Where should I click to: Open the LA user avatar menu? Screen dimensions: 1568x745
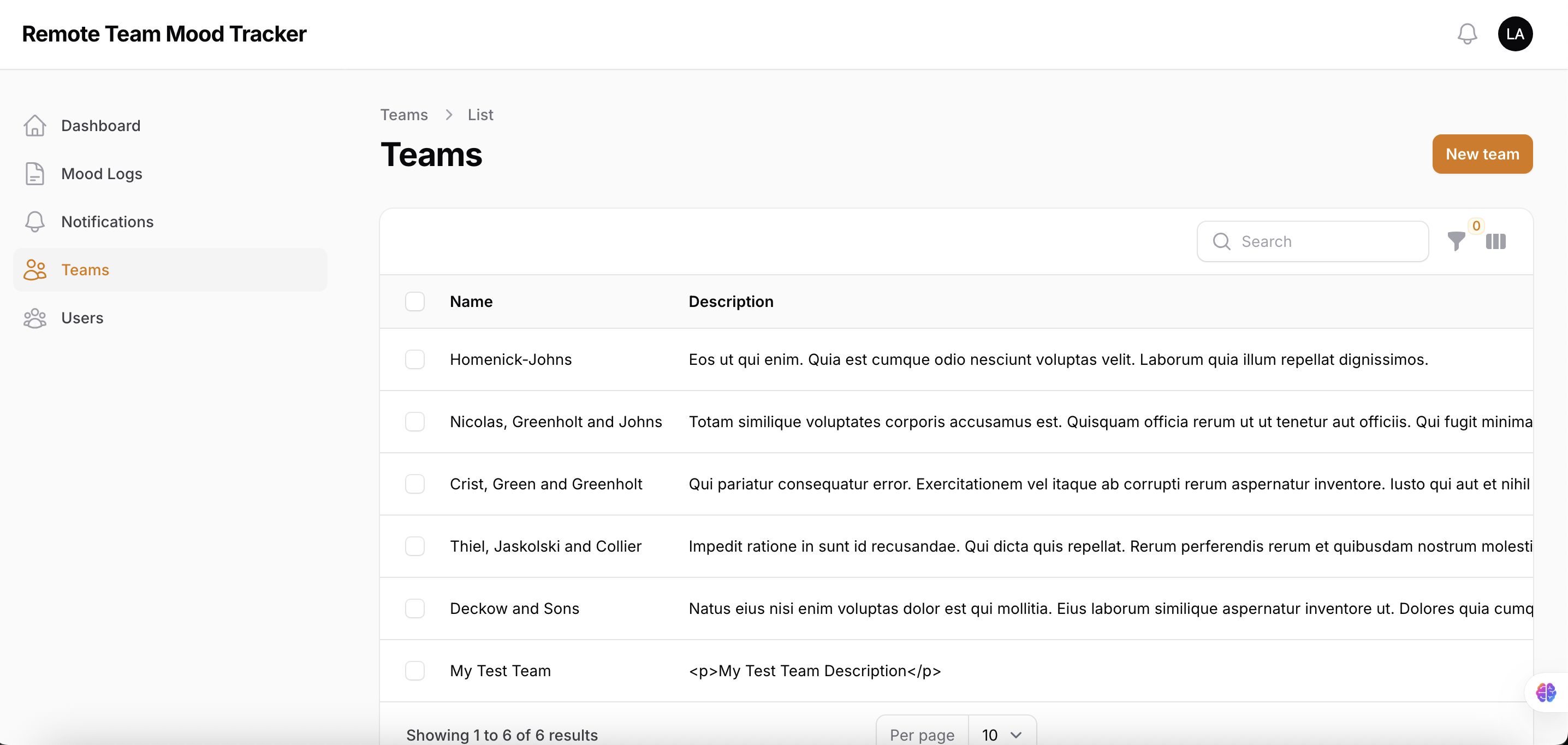[x=1514, y=33]
